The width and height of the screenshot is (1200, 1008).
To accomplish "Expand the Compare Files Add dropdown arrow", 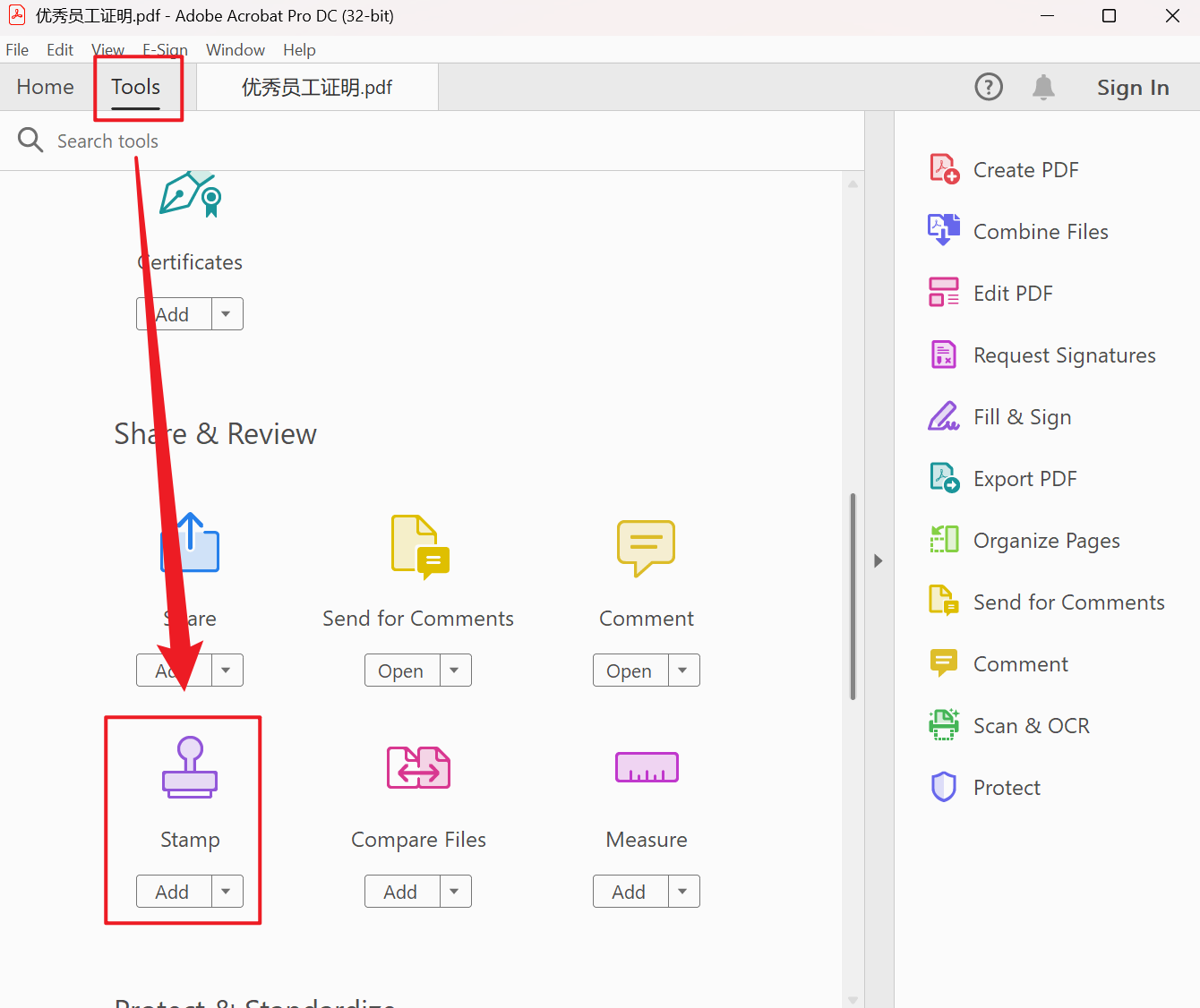I will [x=455, y=892].
